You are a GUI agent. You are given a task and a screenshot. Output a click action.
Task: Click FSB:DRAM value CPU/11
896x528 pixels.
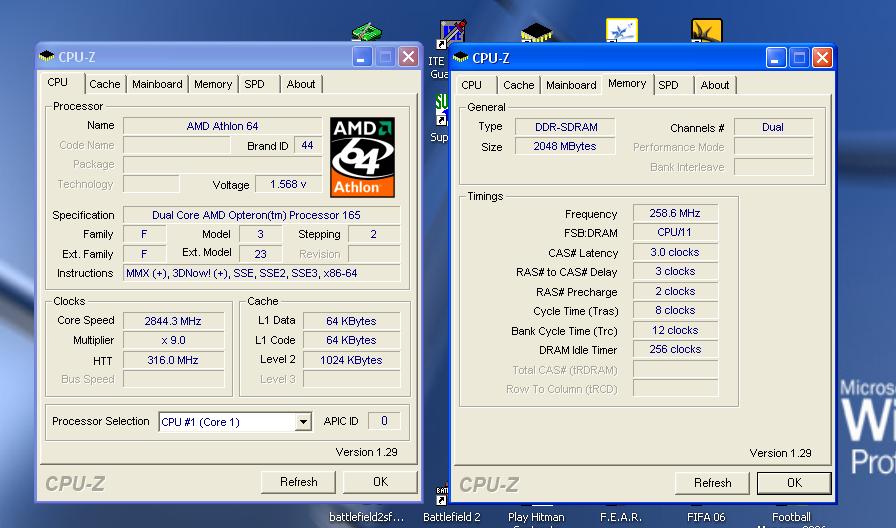pyautogui.click(x=675, y=233)
